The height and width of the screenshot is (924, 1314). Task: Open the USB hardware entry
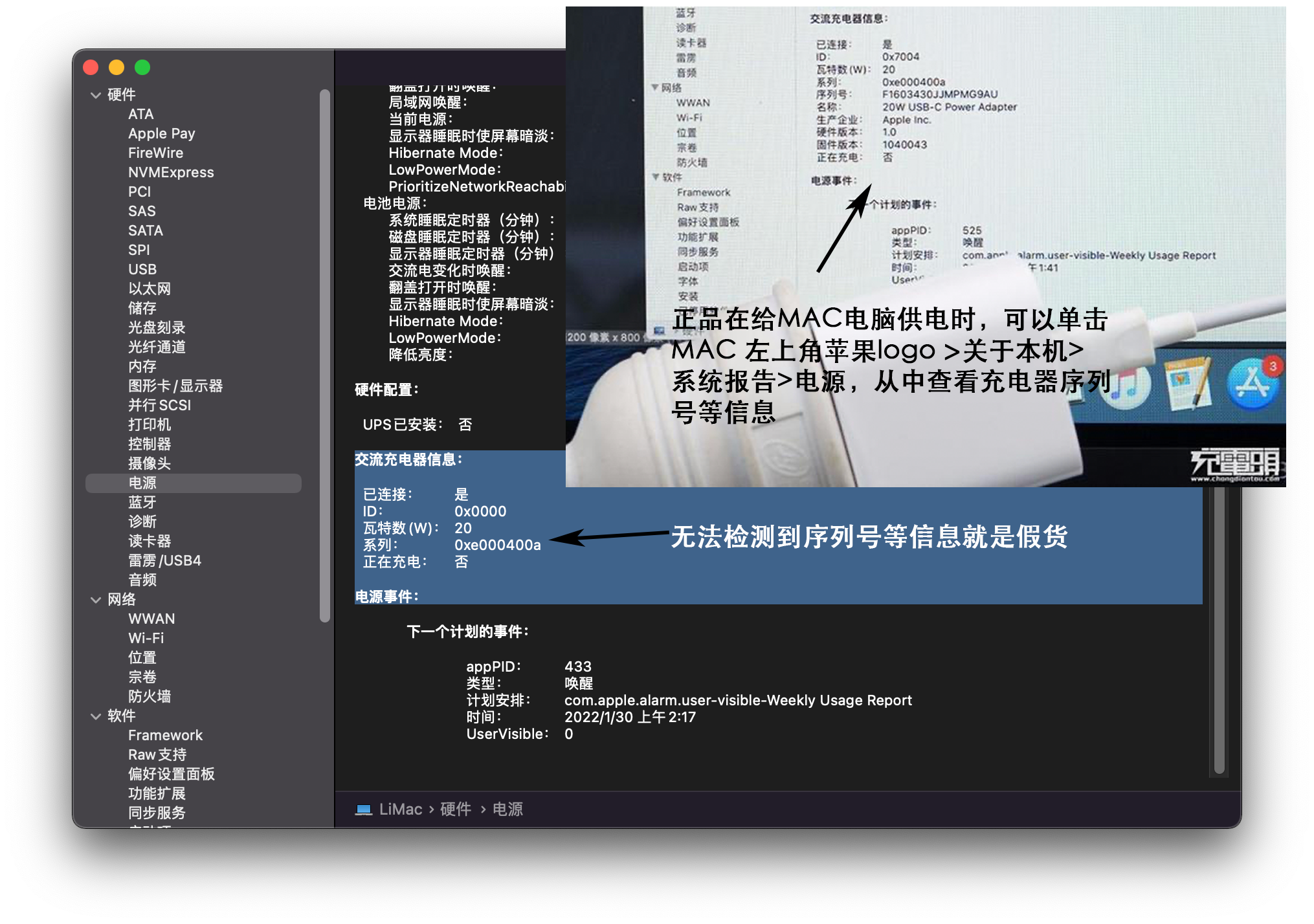pos(142,270)
